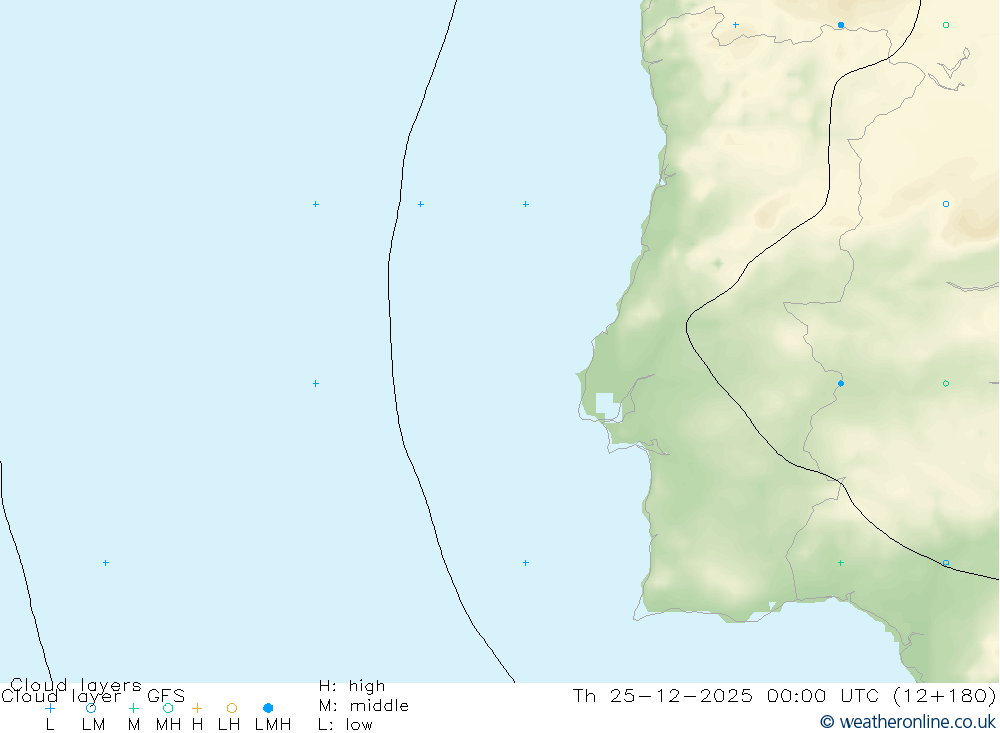1000x733 pixels.
Task: Click the 'Cloud layer GFS' title text
Action: 93,696
